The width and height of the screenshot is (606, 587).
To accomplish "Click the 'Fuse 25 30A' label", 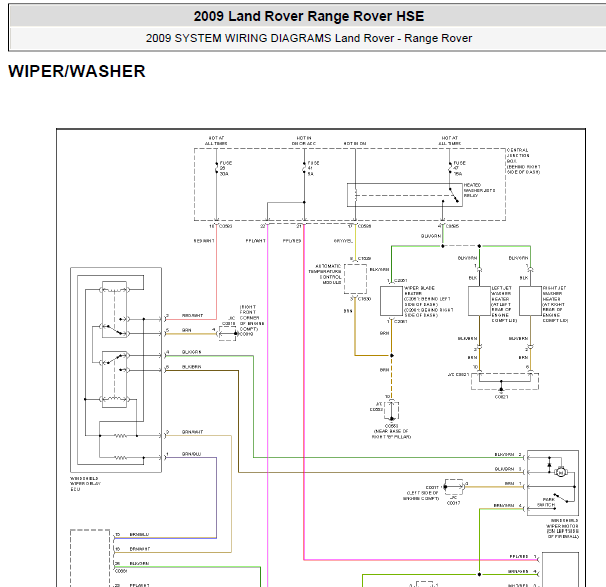I will [x=226, y=168].
